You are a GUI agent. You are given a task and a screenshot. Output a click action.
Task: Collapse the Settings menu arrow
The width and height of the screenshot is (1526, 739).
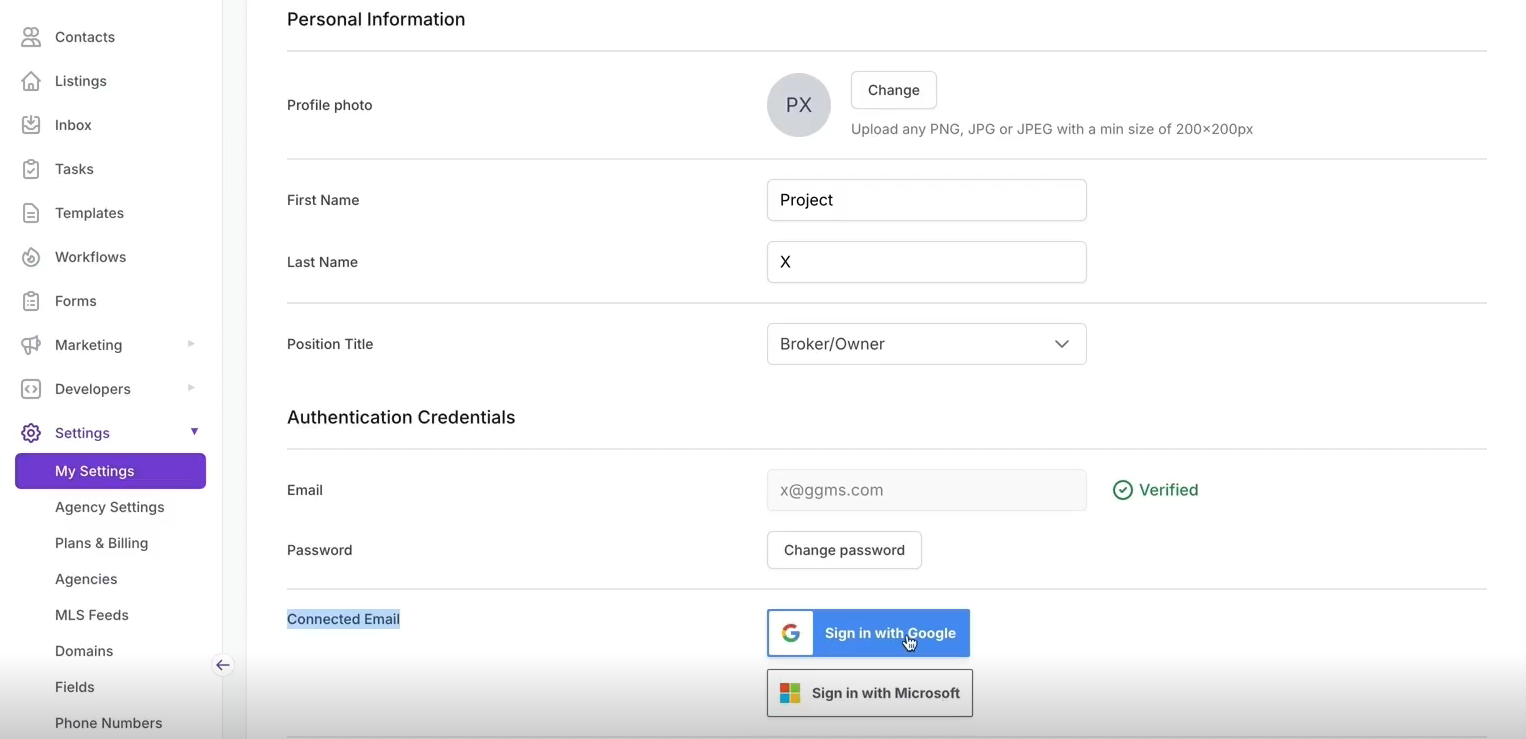pos(194,432)
